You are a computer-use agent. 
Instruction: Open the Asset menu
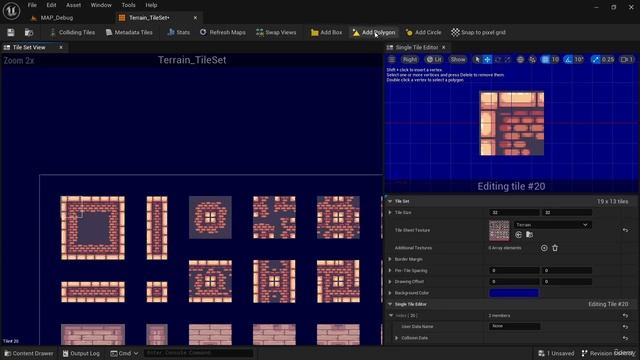click(73, 5)
